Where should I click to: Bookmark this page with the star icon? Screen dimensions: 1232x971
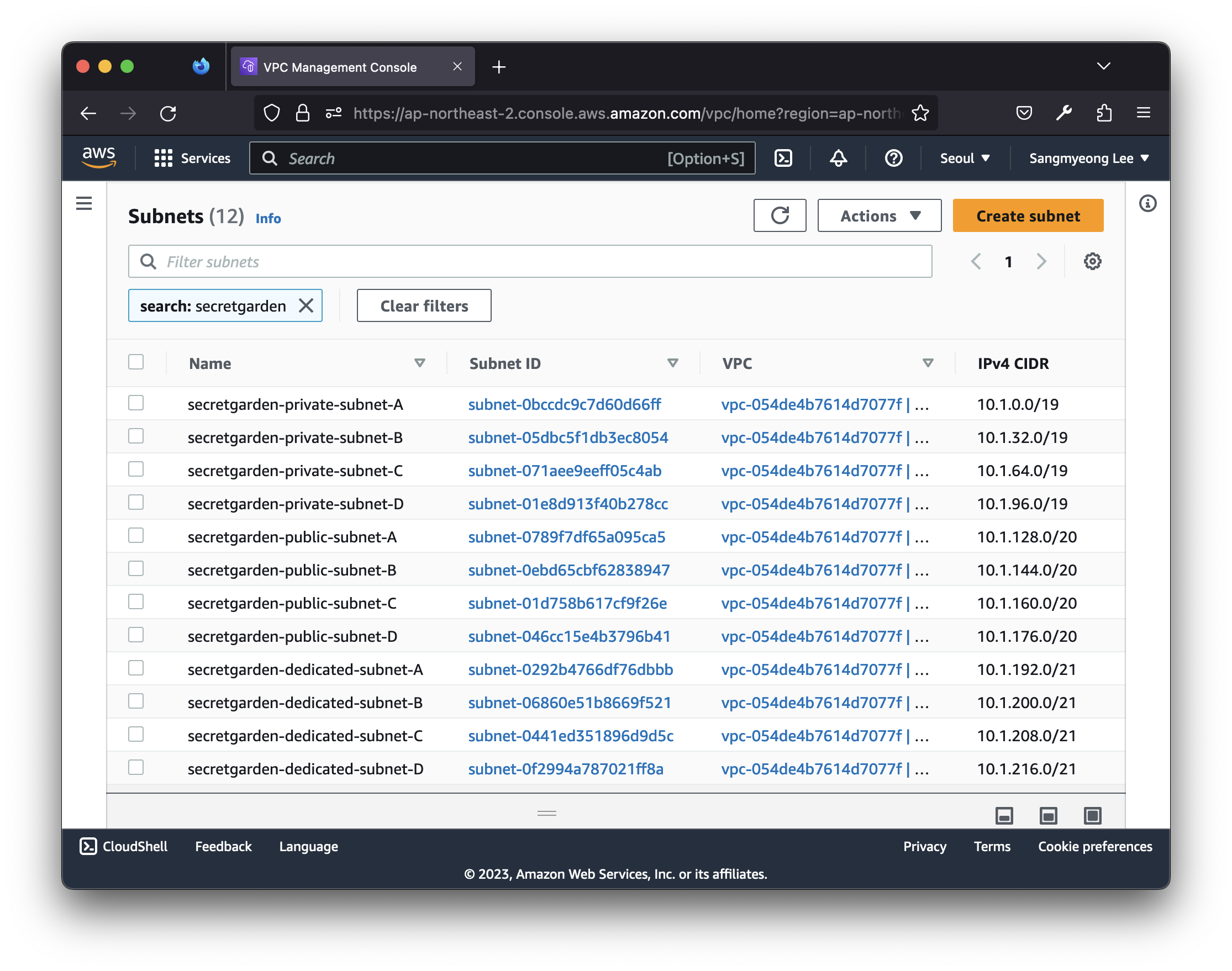pyautogui.click(x=920, y=113)
